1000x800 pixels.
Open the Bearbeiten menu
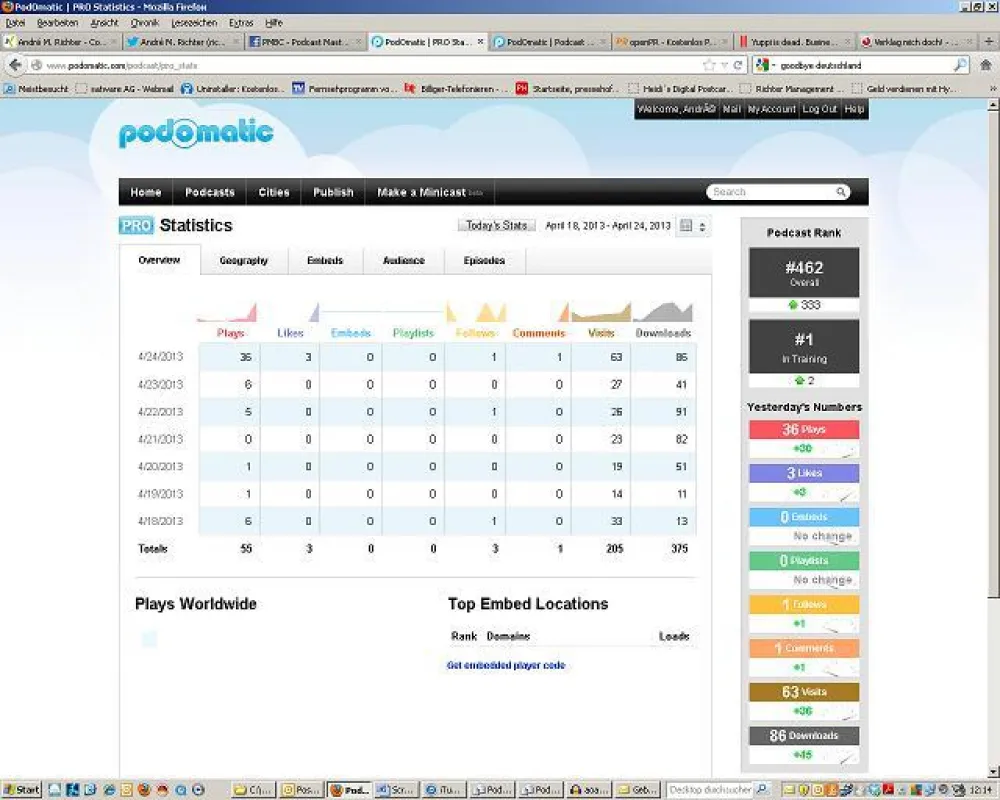[57, 23]
